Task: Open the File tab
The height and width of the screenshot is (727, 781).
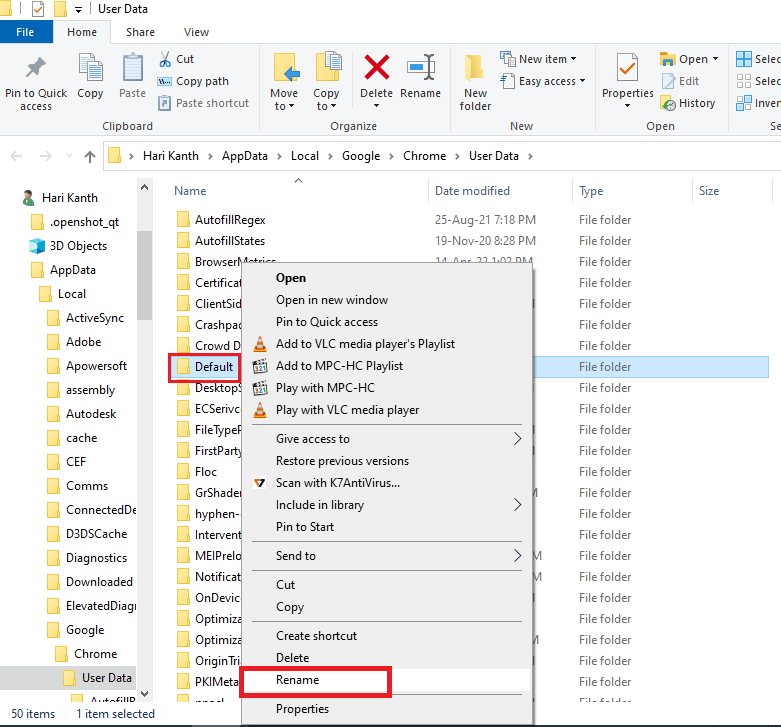Action: [26, 32]
